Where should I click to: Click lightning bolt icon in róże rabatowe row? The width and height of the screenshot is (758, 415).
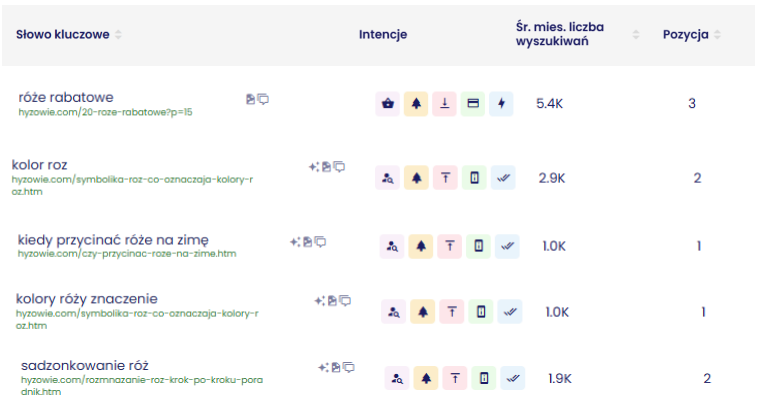coord(501,104)
